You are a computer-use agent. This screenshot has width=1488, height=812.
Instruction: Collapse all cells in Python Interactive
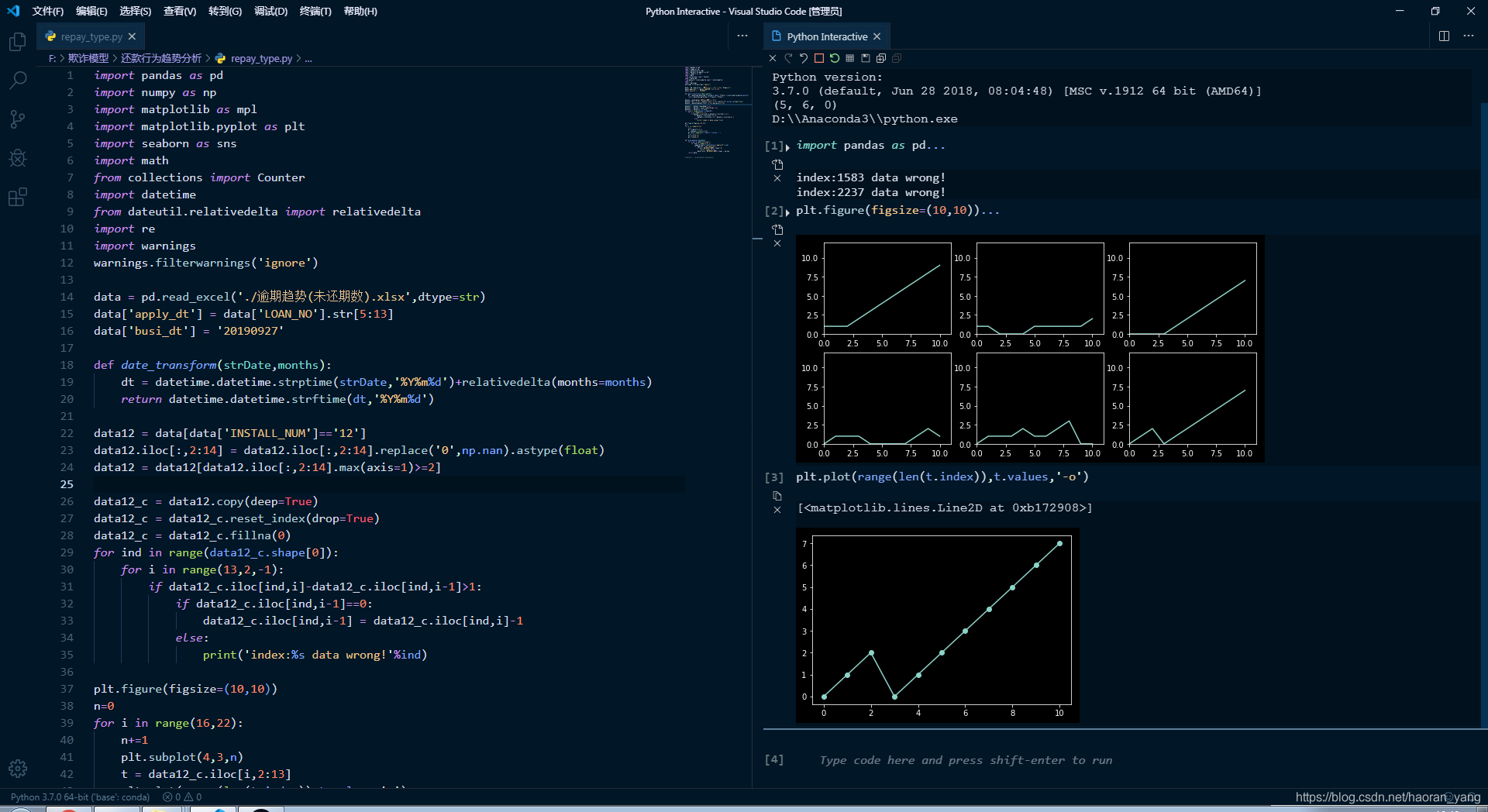(x=897, y=58)
